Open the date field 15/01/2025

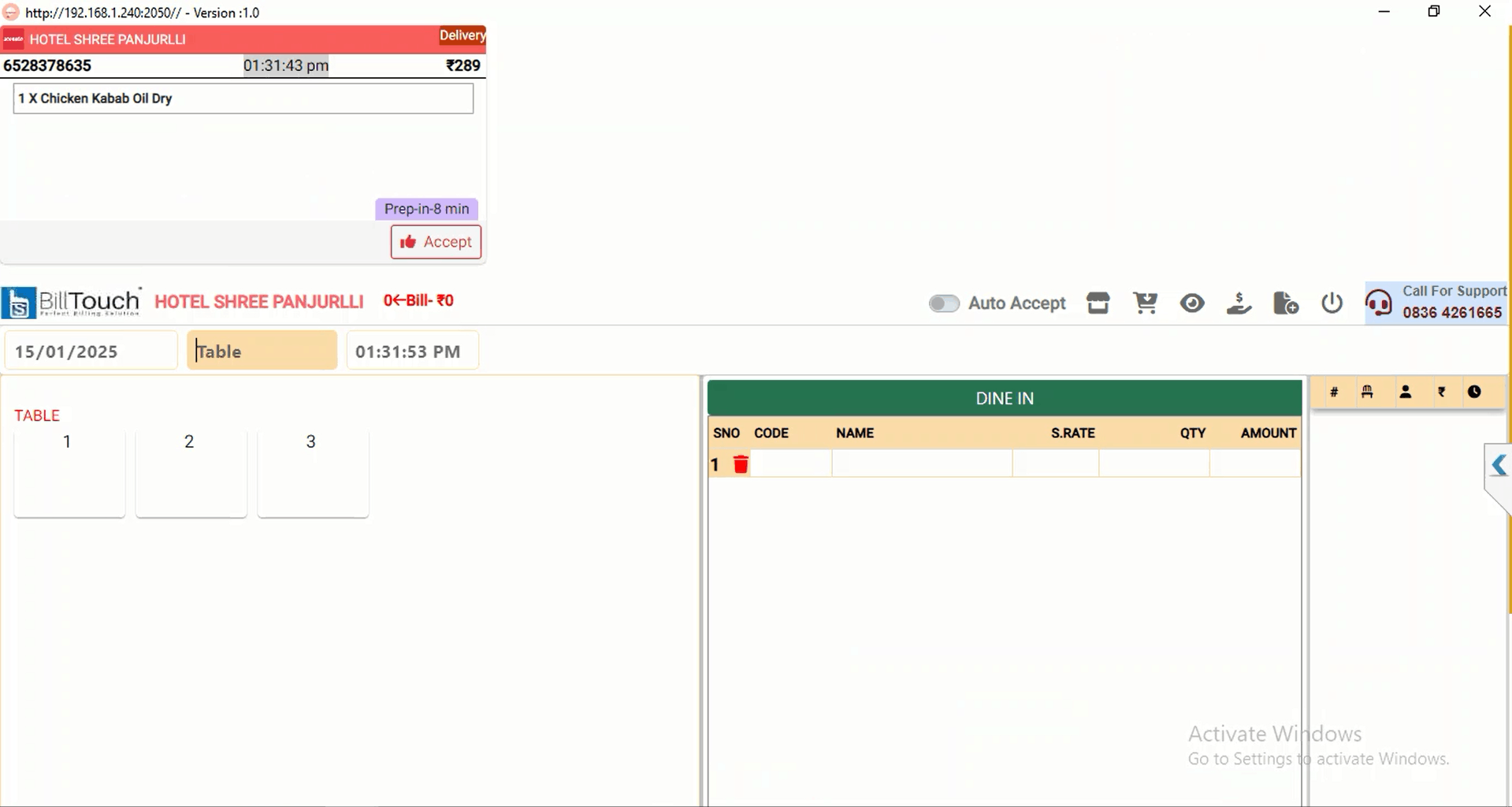pos(91,351)
